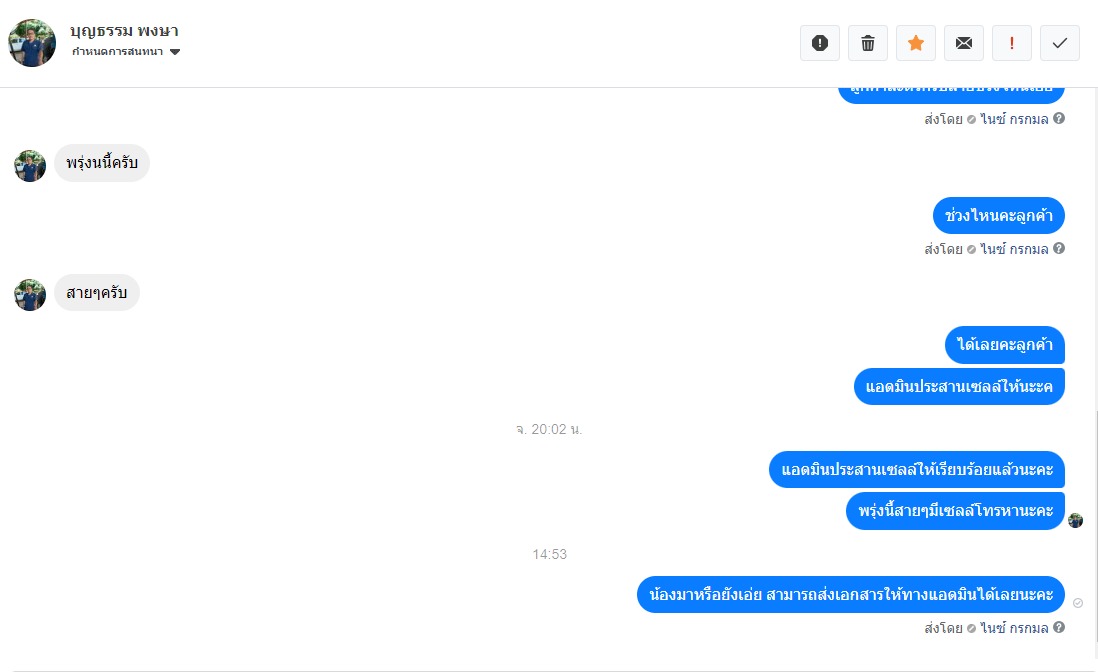Open the conversation assignment dropdown arrow
This screenshot has height=672, width=1098.
coord(175,52)
